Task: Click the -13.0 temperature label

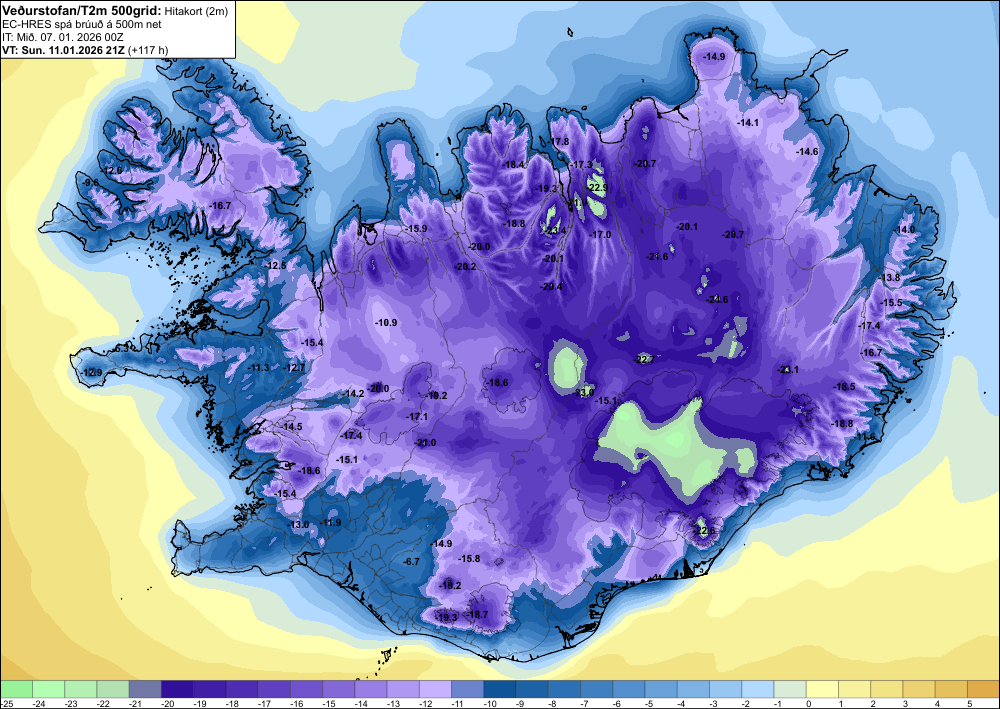Action: 298,524
